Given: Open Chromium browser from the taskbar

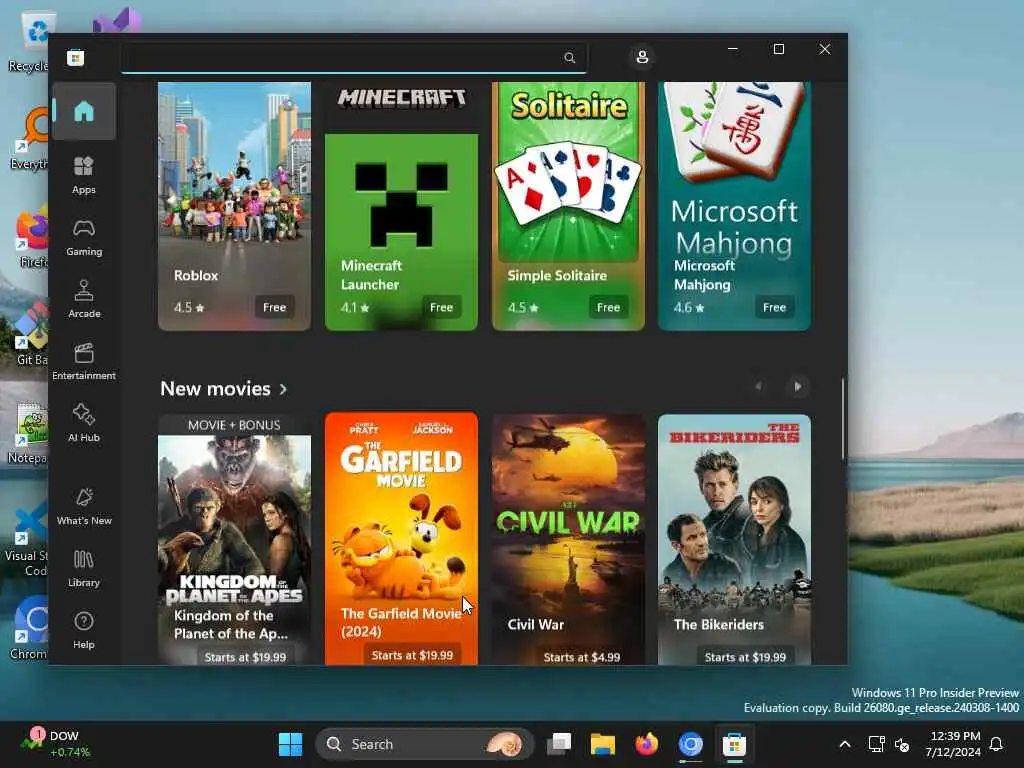Looking at the screenshot, I should click(x=690, y=744).
